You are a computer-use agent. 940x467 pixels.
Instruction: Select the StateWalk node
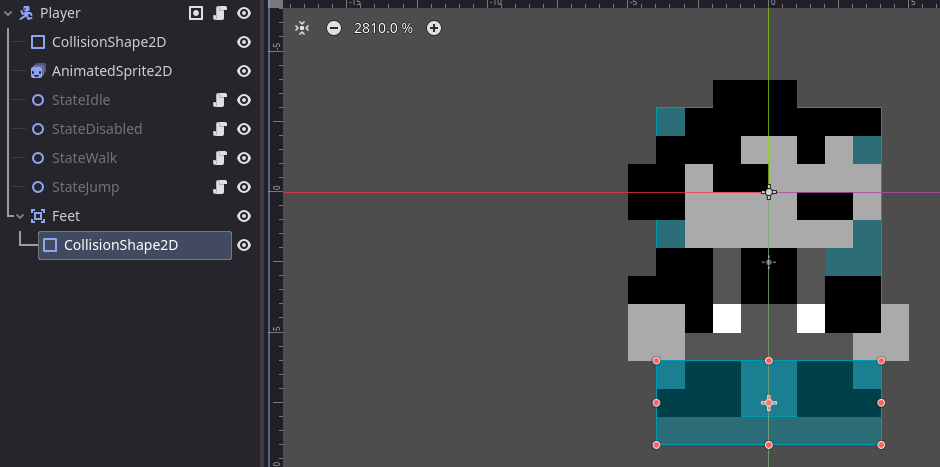(85, 158)
